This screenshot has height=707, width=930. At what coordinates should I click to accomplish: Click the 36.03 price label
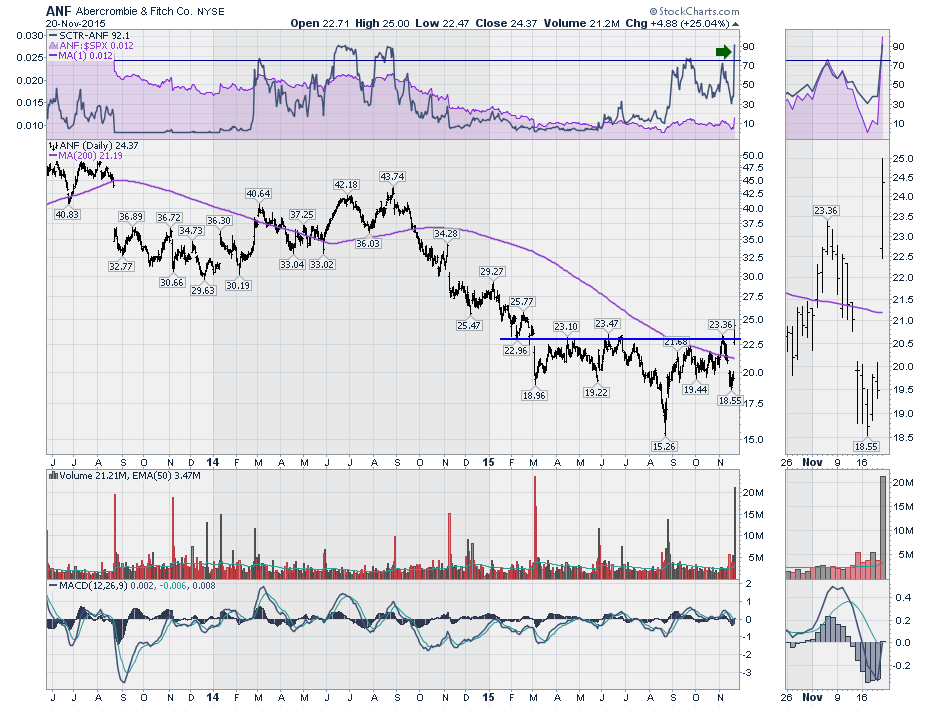[368, 243]
